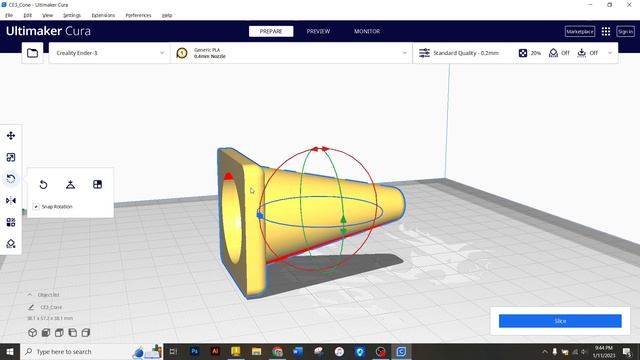Open Word from the taskbar
The height and width of the screenshot is (360, 640).
298,351
